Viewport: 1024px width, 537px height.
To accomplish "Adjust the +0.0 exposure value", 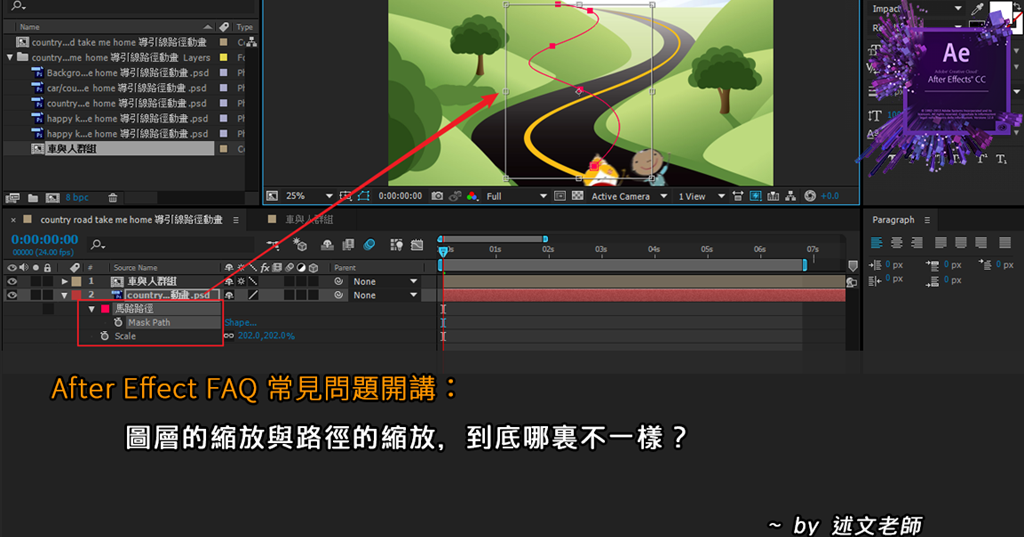I will [830, 196].
